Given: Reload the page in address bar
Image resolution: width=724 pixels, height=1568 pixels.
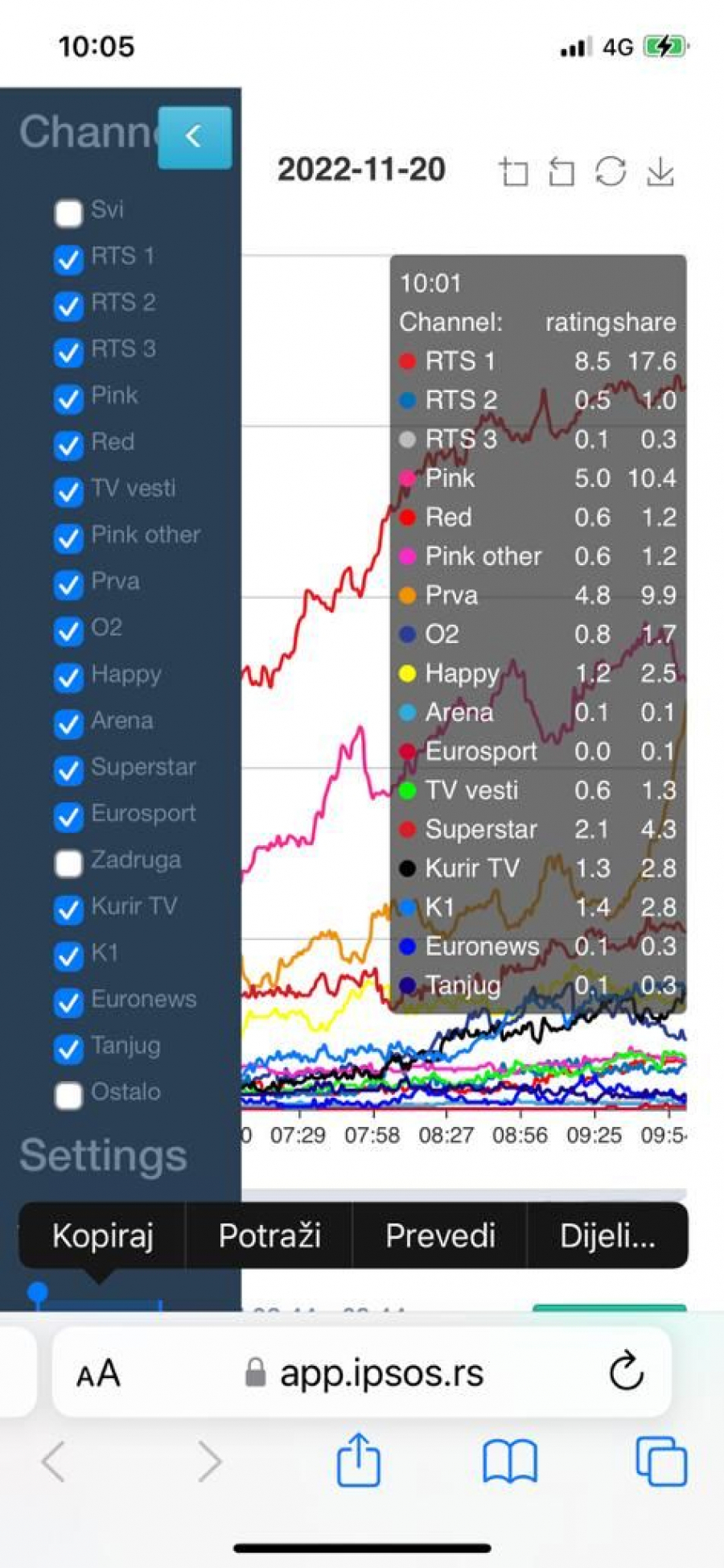Looking at the screenshot, I should [x=626, y=1372].
